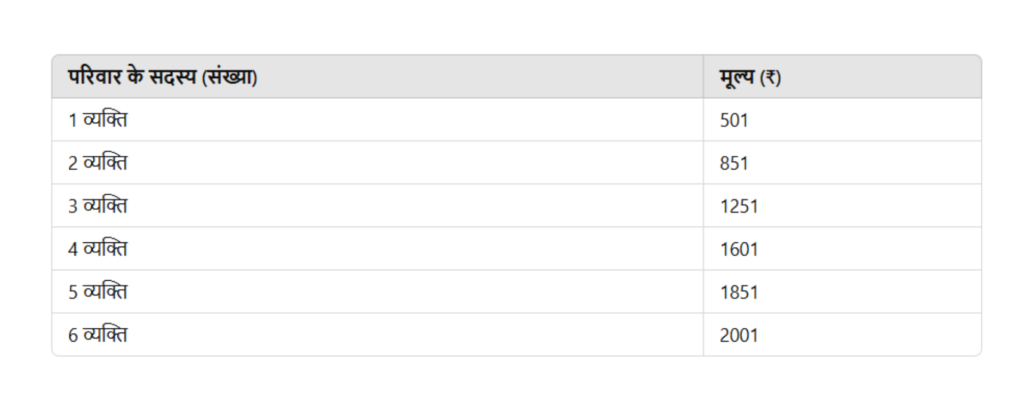Click the rupee symbol in the header
Image resolution: width=1024 pixels, height=395 pixels.
click(771, 78)
